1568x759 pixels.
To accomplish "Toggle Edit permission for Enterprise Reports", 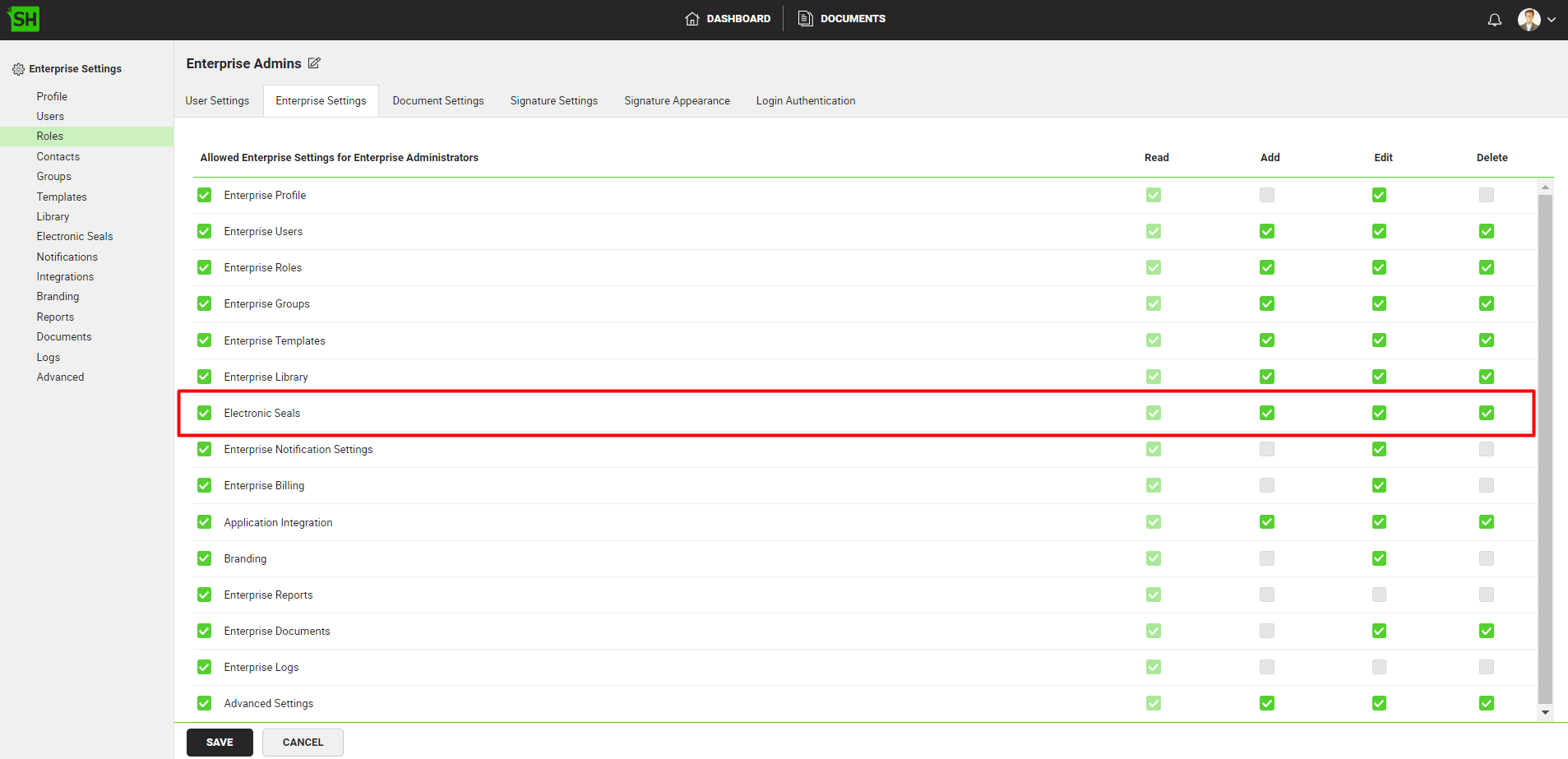I will click(1379, 595).
